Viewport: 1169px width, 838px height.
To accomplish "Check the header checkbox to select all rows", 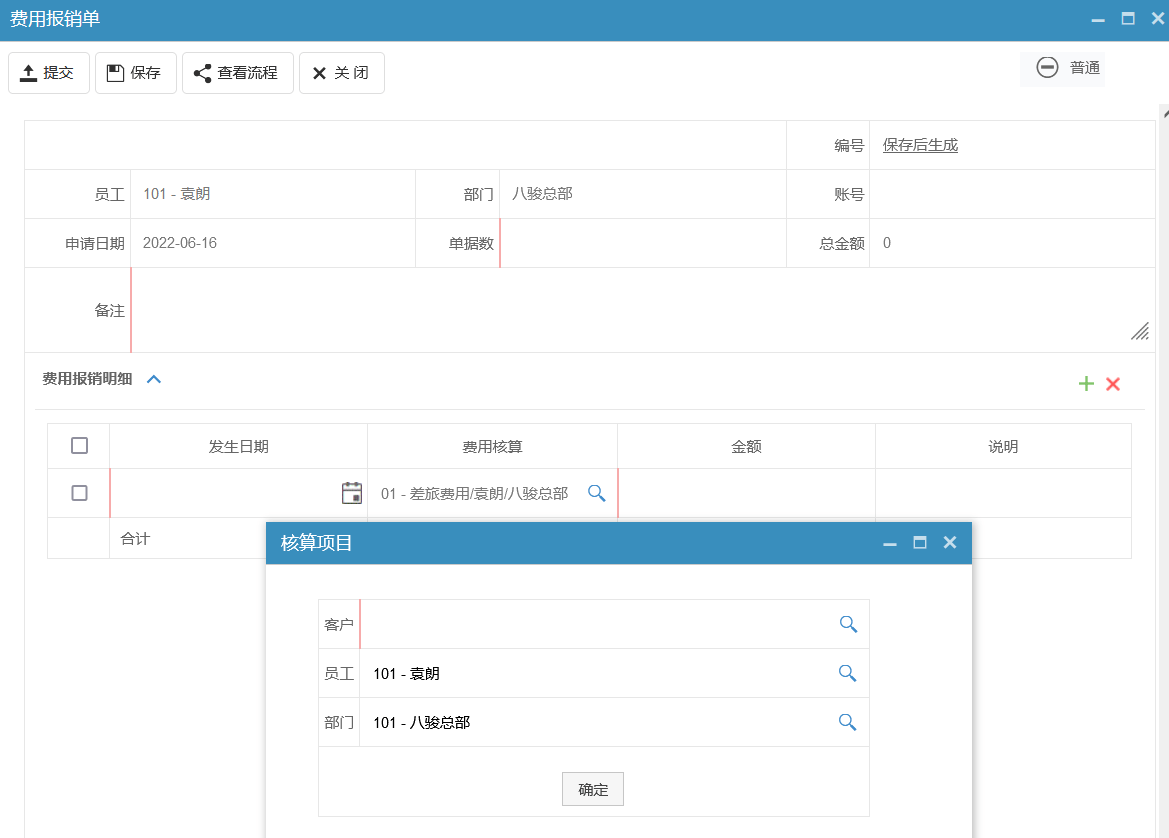I will click(79, 445).
